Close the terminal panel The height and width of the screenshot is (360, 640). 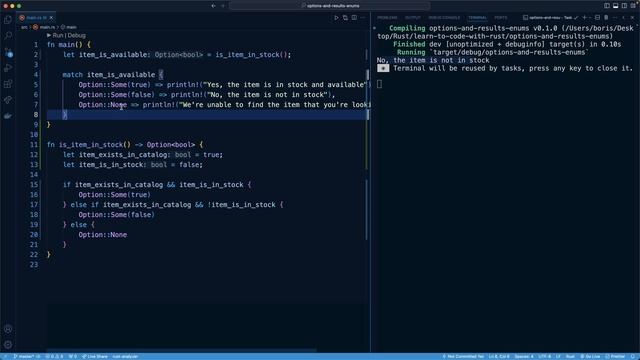pos(632,18)
